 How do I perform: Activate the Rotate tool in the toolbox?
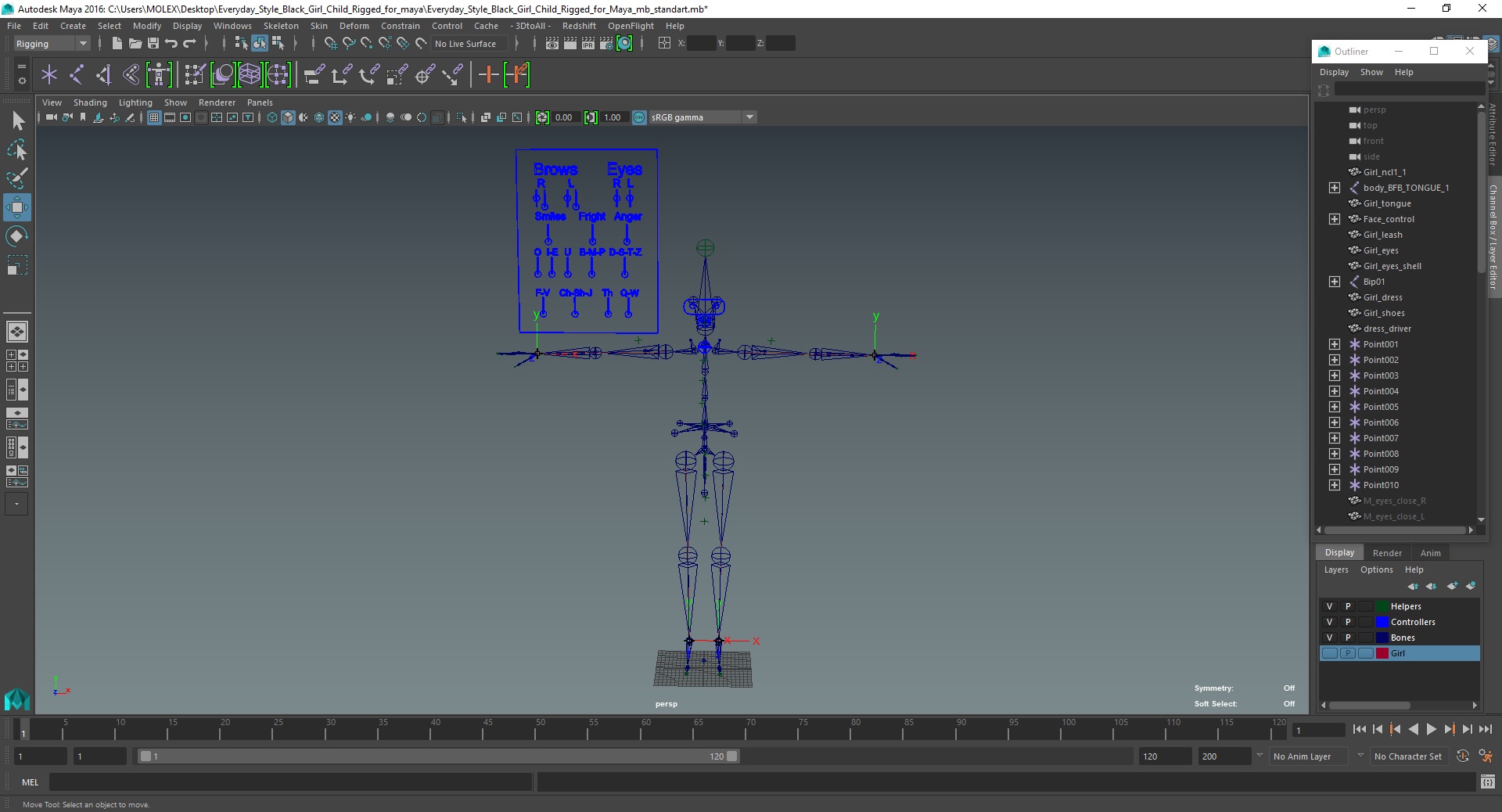click(x=17, y=236)
